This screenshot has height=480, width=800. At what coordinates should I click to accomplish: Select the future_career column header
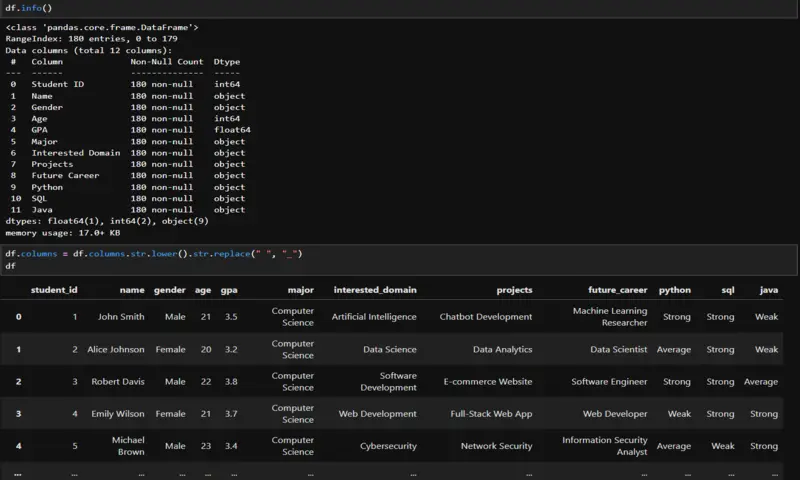click(618, 290)
